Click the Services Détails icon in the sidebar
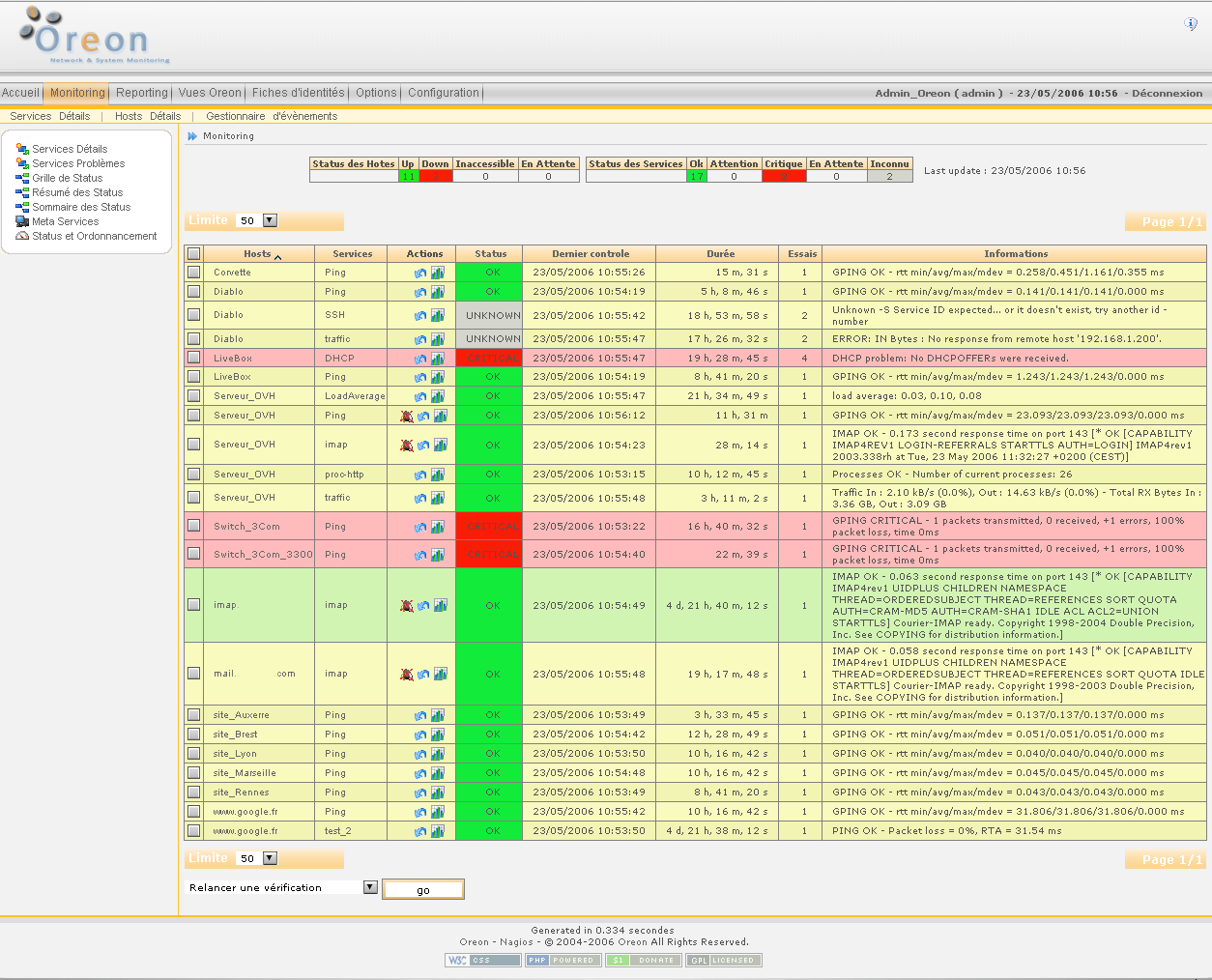Screen dimensions: 1212x980 point(22,149)
